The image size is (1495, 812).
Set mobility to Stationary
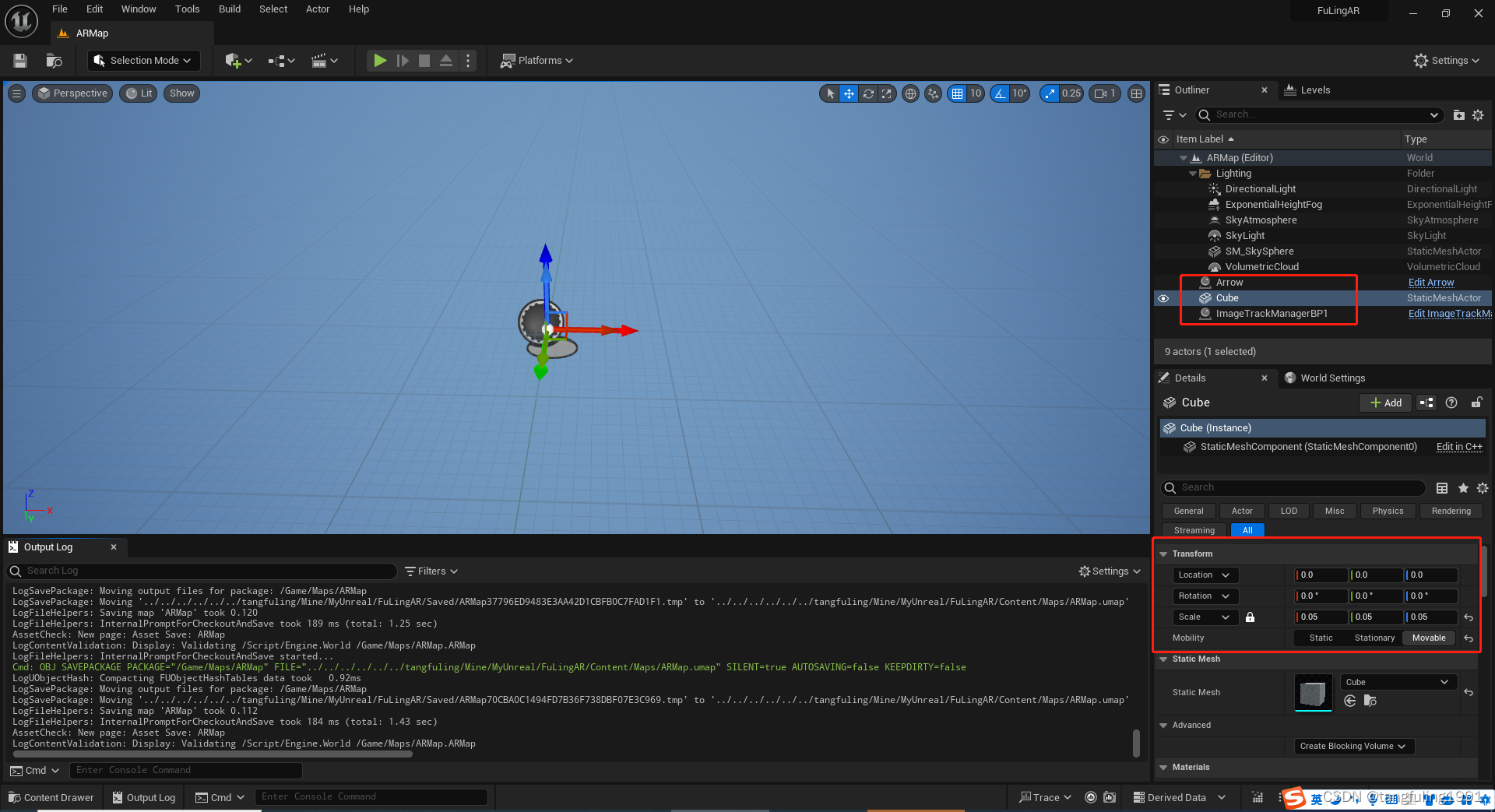pyautogui.click(x=1374, y=638)
